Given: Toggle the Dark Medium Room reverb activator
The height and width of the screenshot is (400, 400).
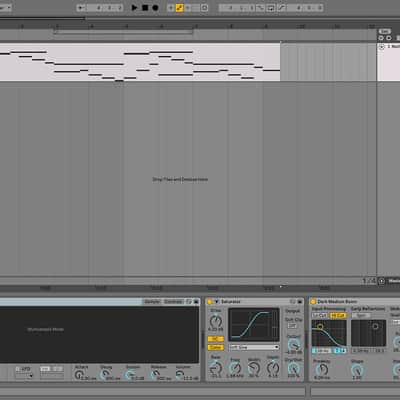Looking at the screenshot, I should point(313,302).
